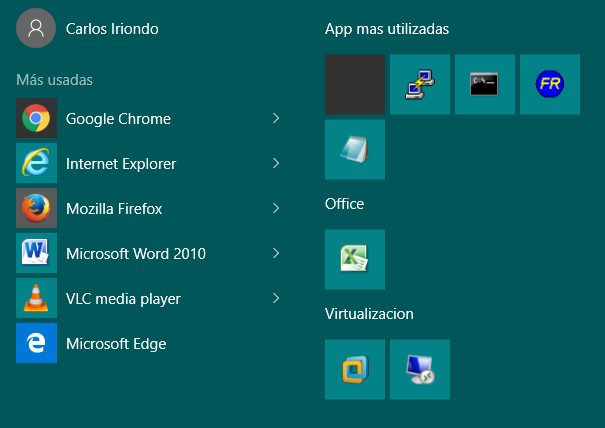Open the Remote Desktop Connection tile
This screenshot has width=605, height=428.
click(419, 369)
